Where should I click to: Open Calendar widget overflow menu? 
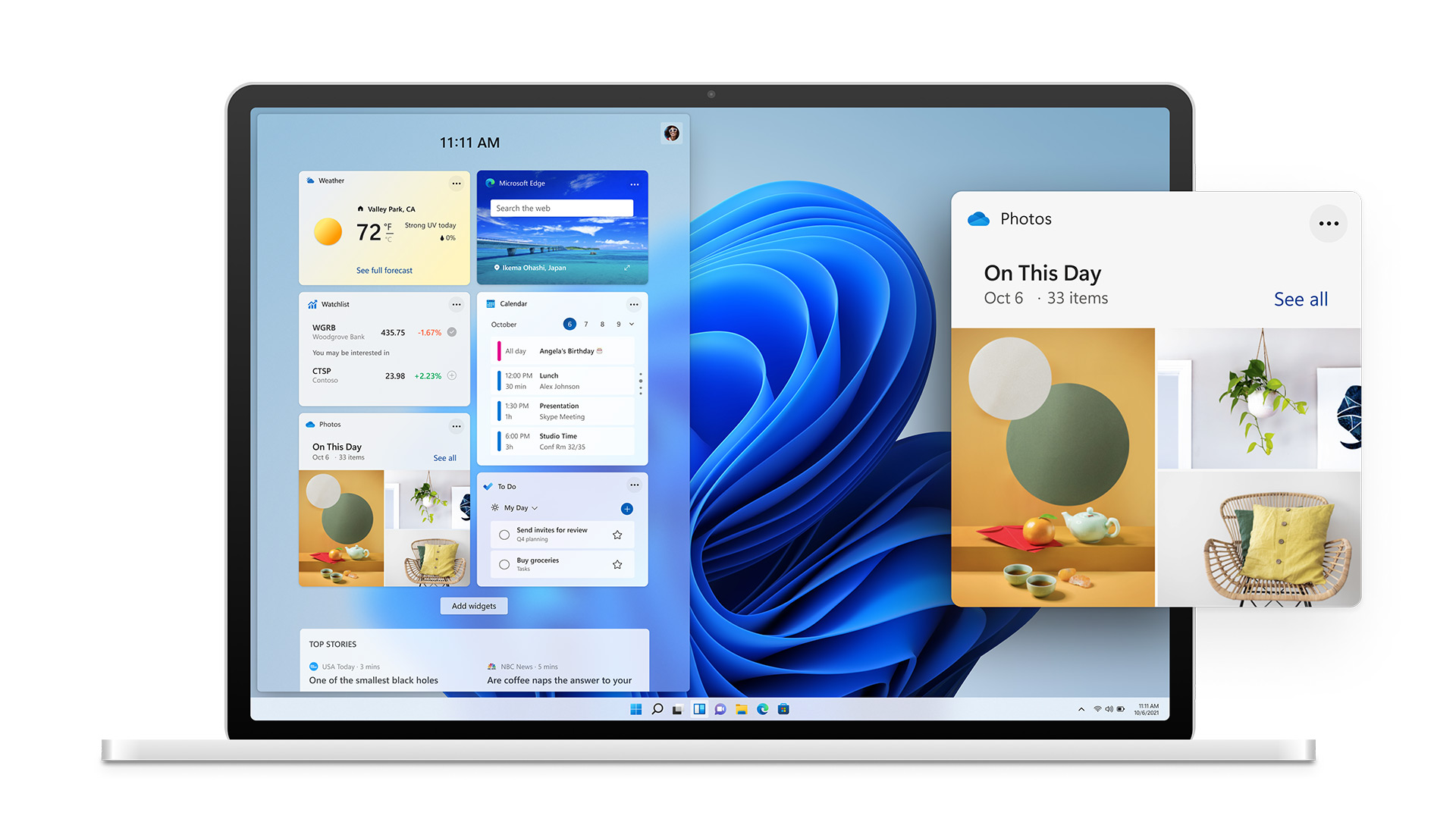point(634,302)
